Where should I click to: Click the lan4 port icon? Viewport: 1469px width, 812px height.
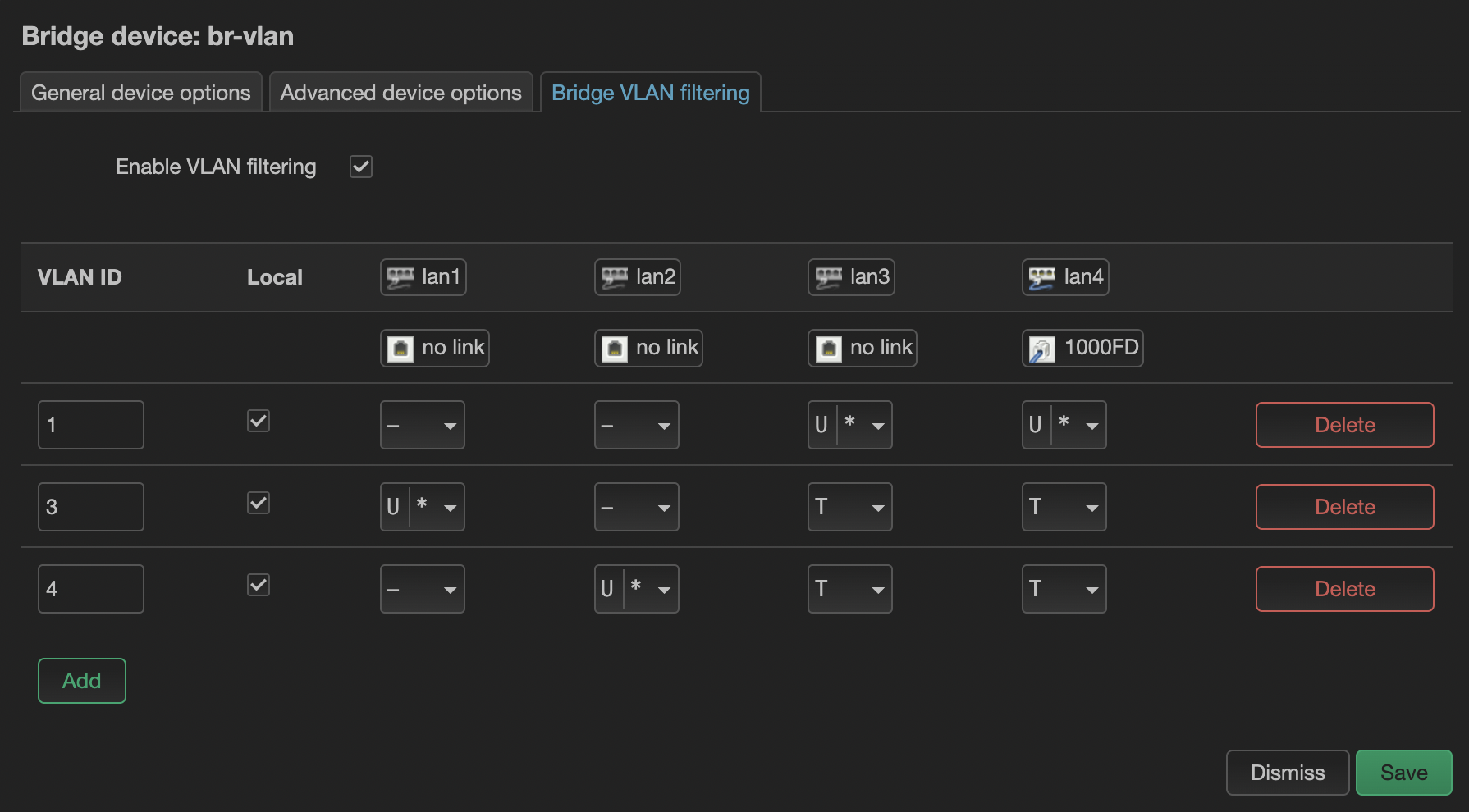click(1041, 276)
